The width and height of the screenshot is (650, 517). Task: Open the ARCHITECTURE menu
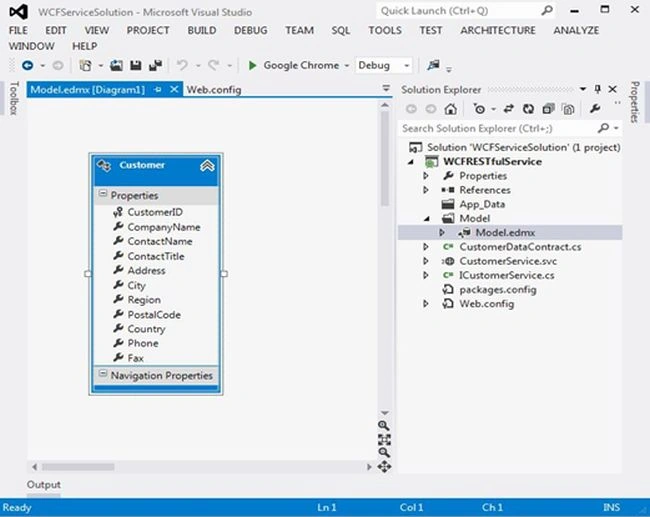tap(497, 30)
